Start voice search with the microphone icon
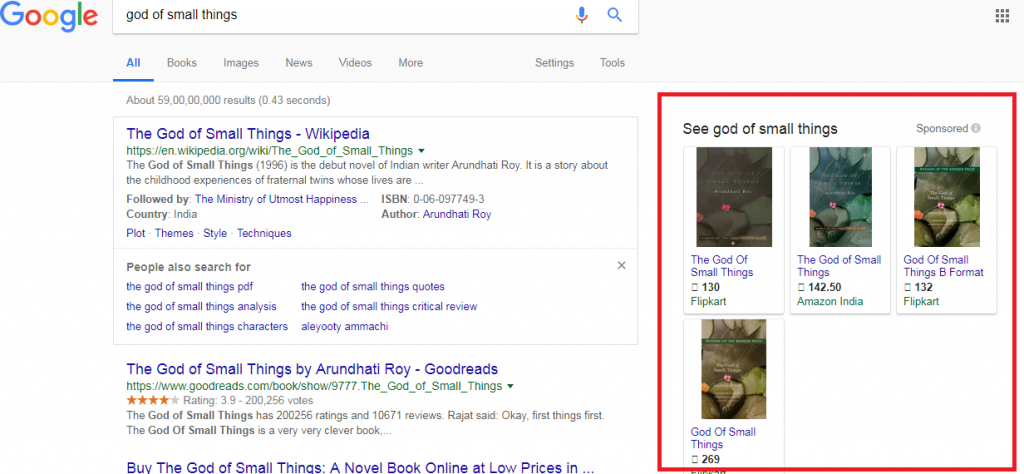This screenshot has width=1024, height=474. 581,14
